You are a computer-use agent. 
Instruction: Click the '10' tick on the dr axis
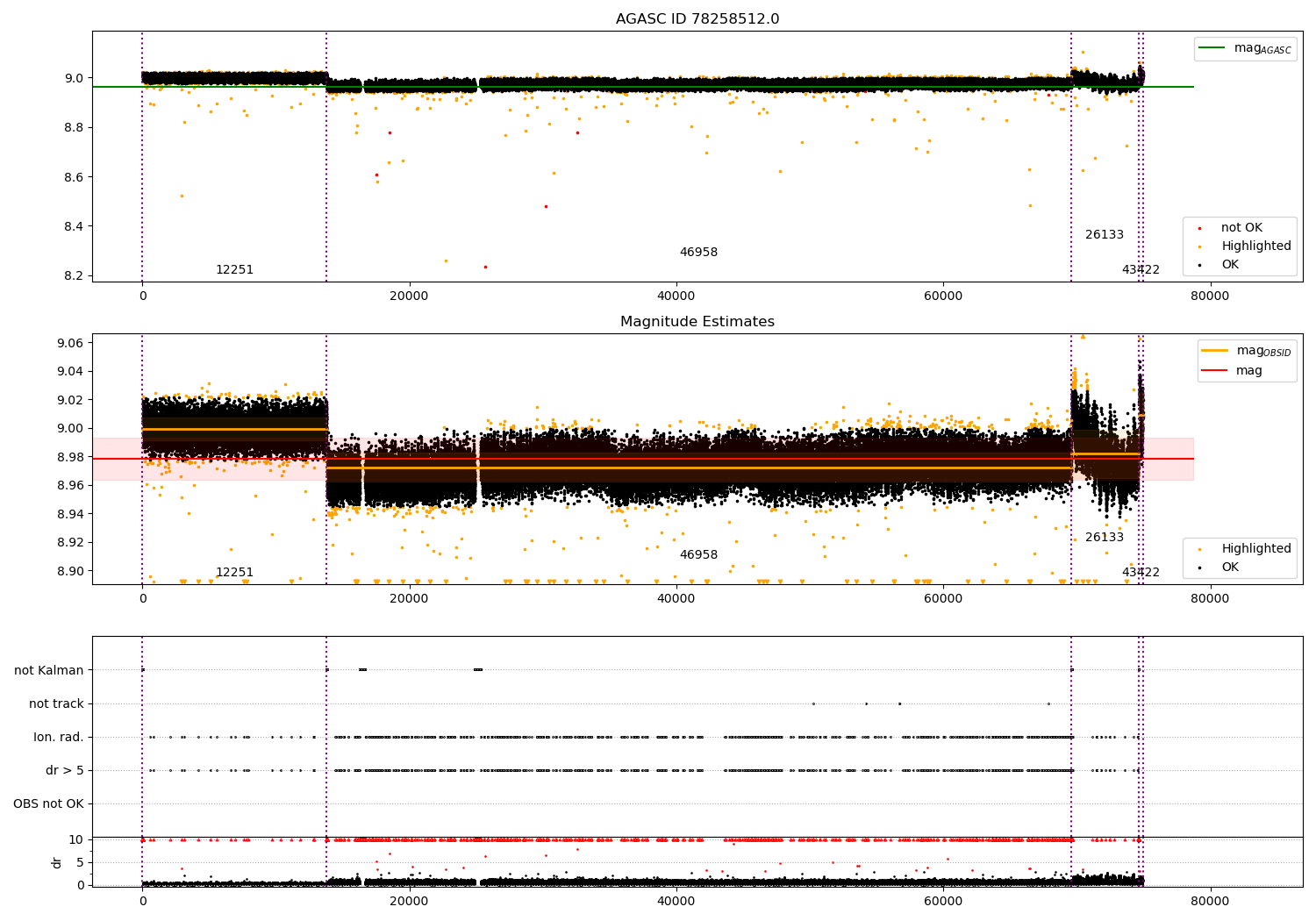(x=76, y=839)
